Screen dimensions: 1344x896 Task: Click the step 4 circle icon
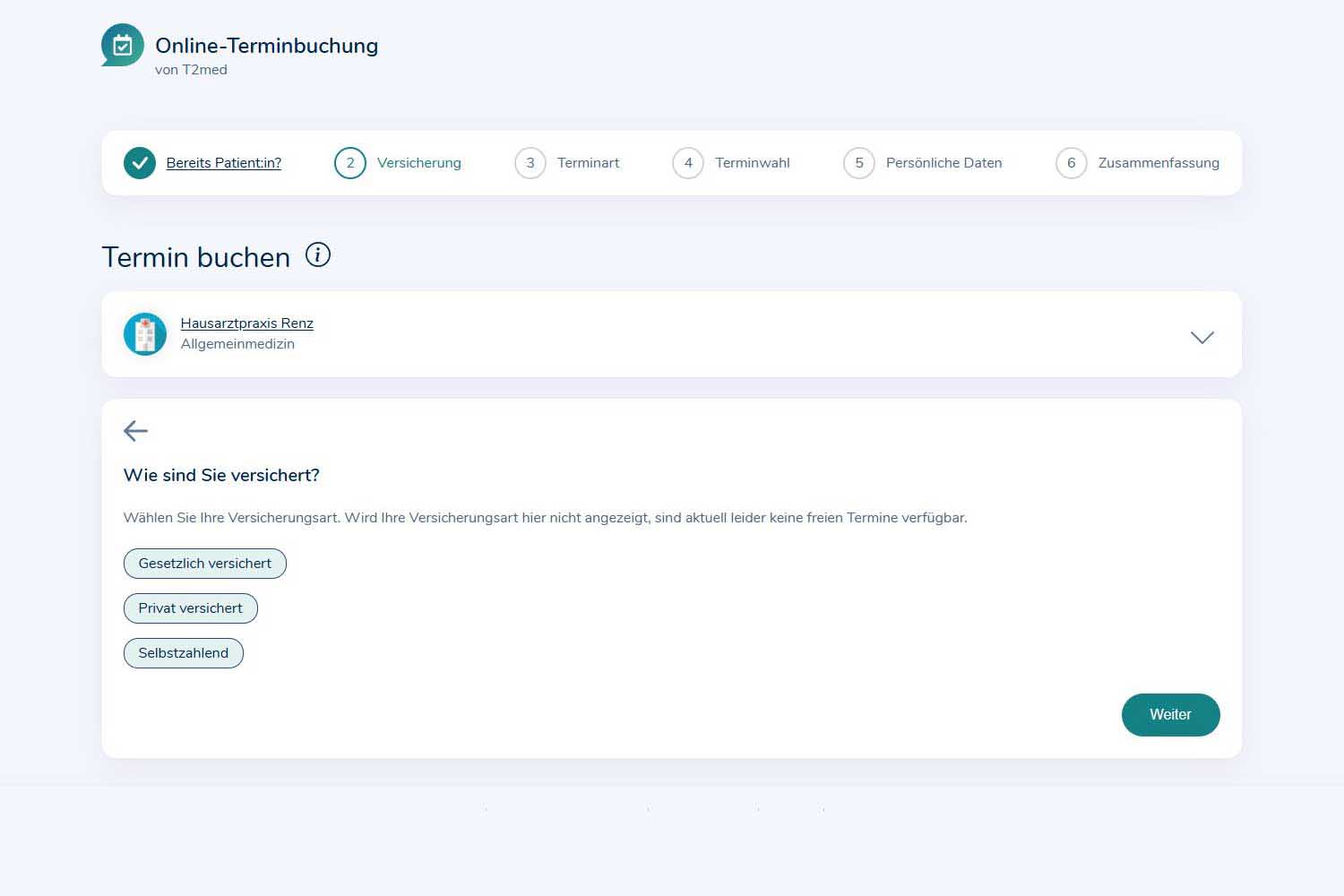tap(688, 163)
